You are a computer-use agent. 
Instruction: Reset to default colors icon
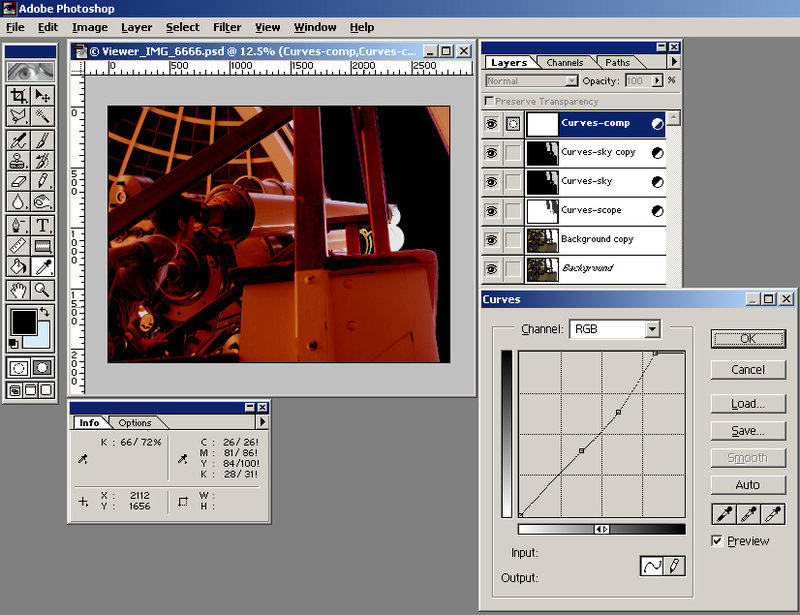pyautogui.click(x=14, y=343)
